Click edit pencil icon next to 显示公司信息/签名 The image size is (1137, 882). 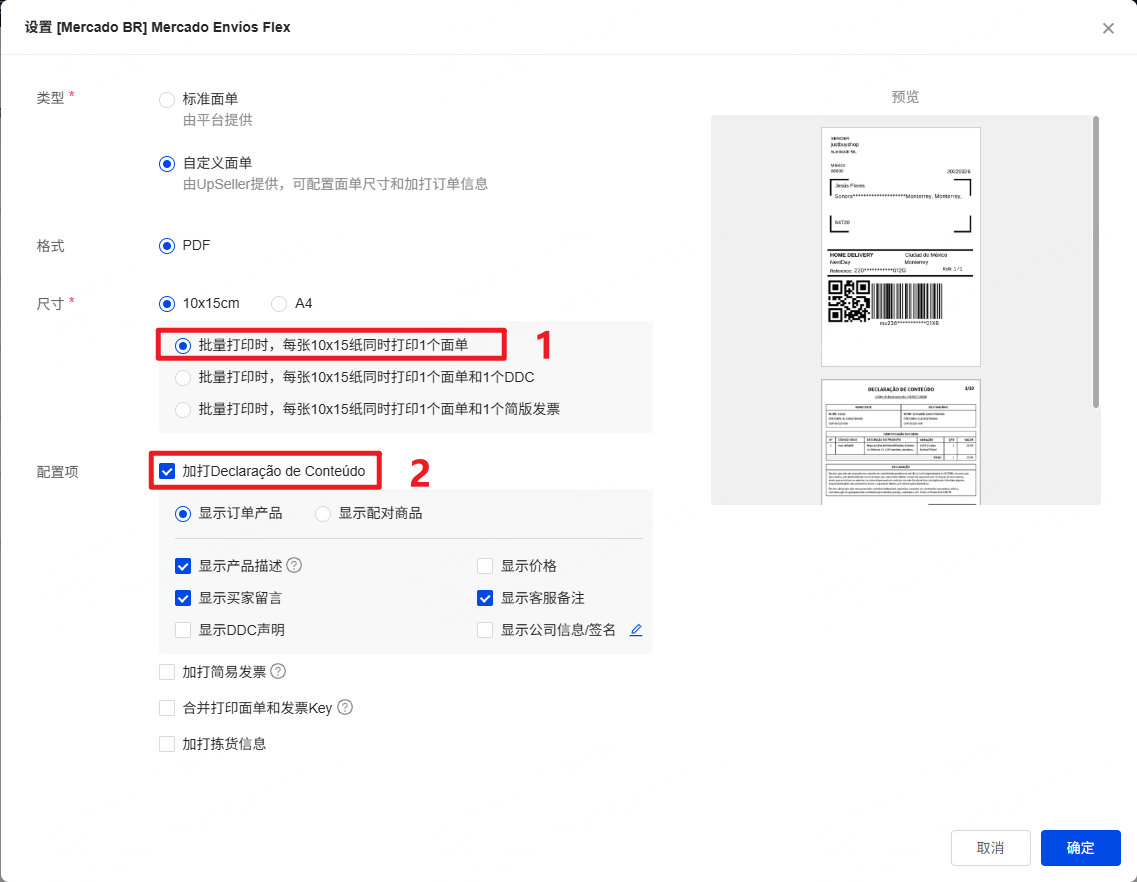(636, 630)
